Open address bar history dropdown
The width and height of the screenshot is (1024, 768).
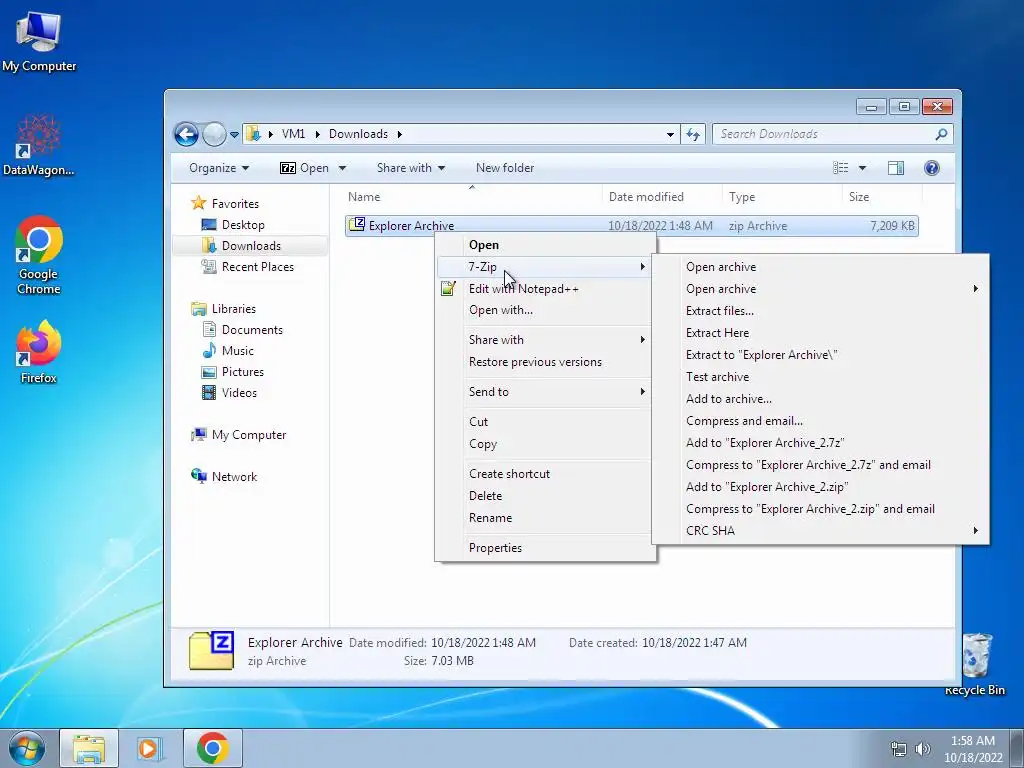click(x=670, y=135)
